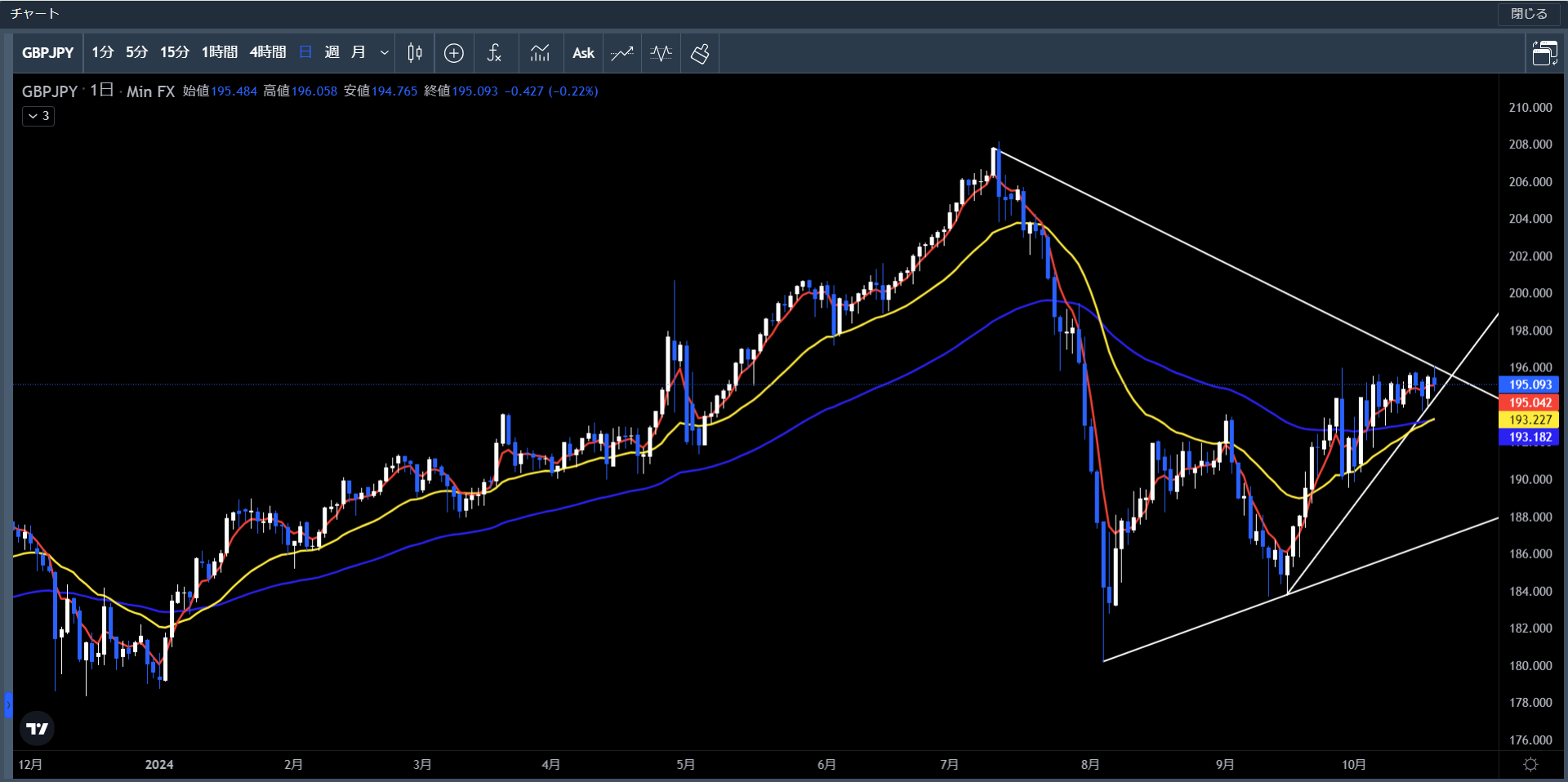The width and height of the screenshot is (1568, 782).
Task: Click the GBPJPY symbol button
Action: click(x=47, y=53)
